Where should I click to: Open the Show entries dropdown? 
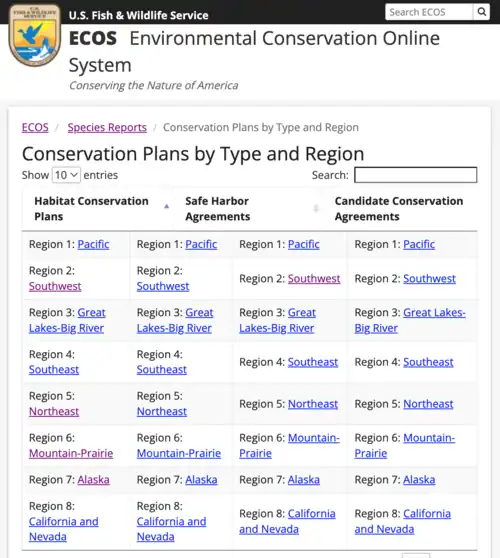coord(66,175)
